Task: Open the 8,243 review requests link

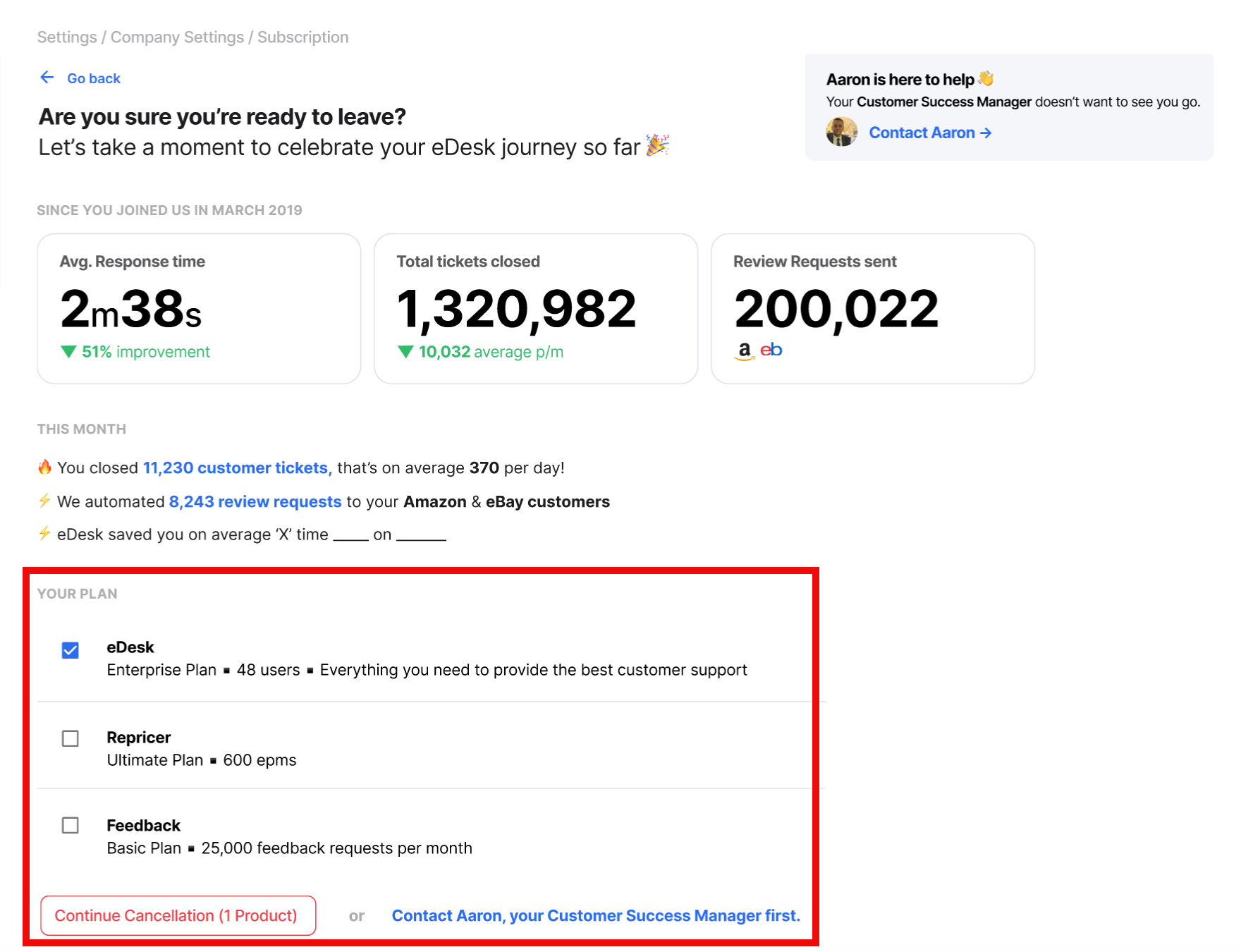Action: pos(255,501)
